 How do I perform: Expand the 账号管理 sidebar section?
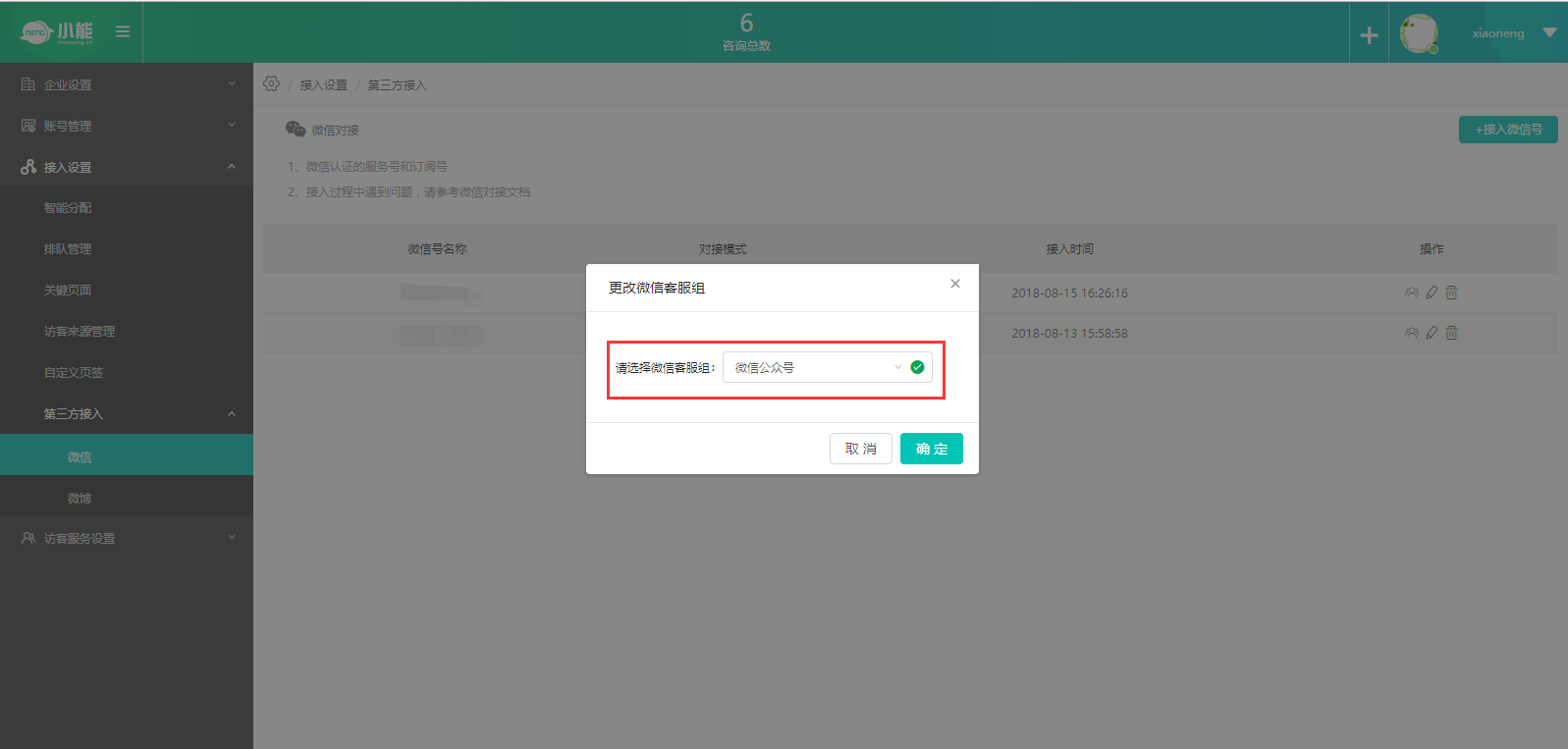tap(126, 126)
